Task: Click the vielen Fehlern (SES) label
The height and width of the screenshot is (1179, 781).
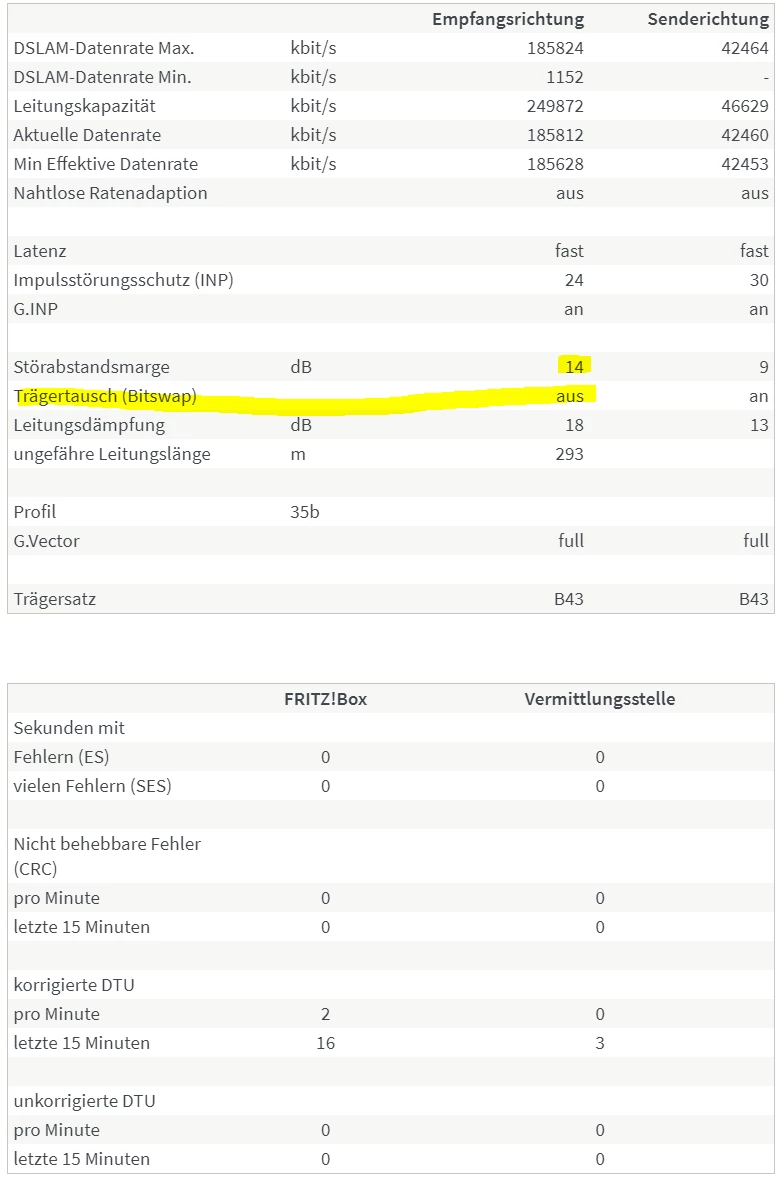Action: (92, 786)
